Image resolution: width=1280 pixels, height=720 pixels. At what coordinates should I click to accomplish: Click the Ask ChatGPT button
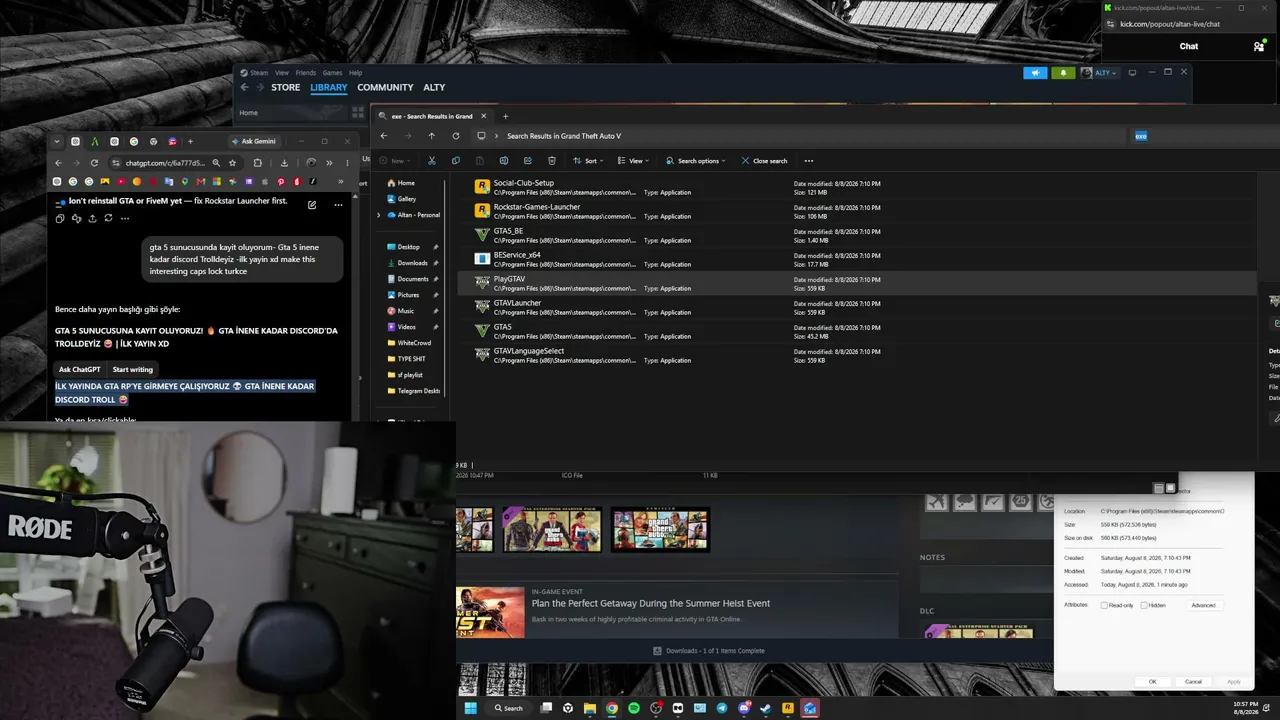pyautogui.click(x=79, y=370)
